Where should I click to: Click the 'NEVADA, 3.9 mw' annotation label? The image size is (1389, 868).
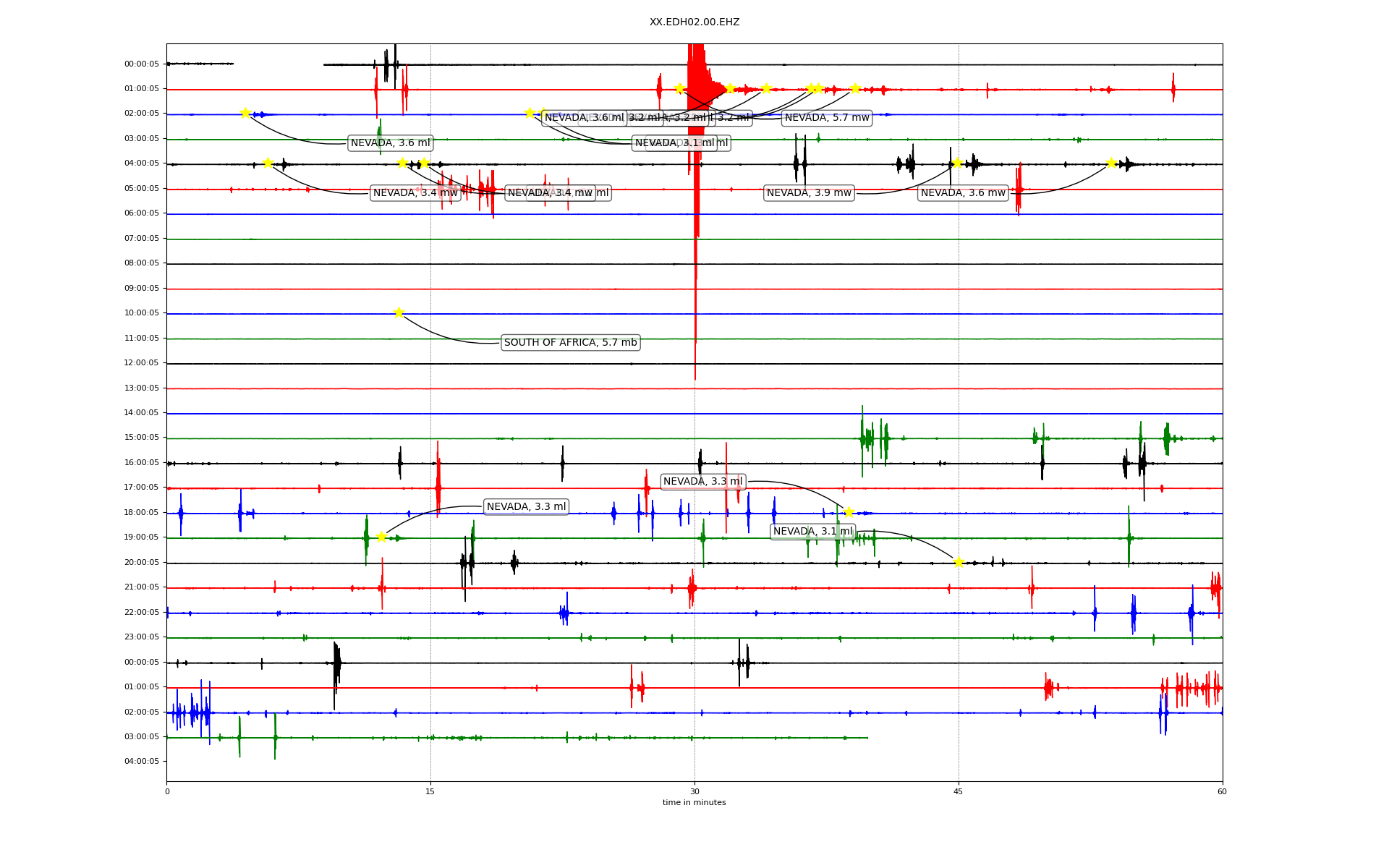(809, 193)
